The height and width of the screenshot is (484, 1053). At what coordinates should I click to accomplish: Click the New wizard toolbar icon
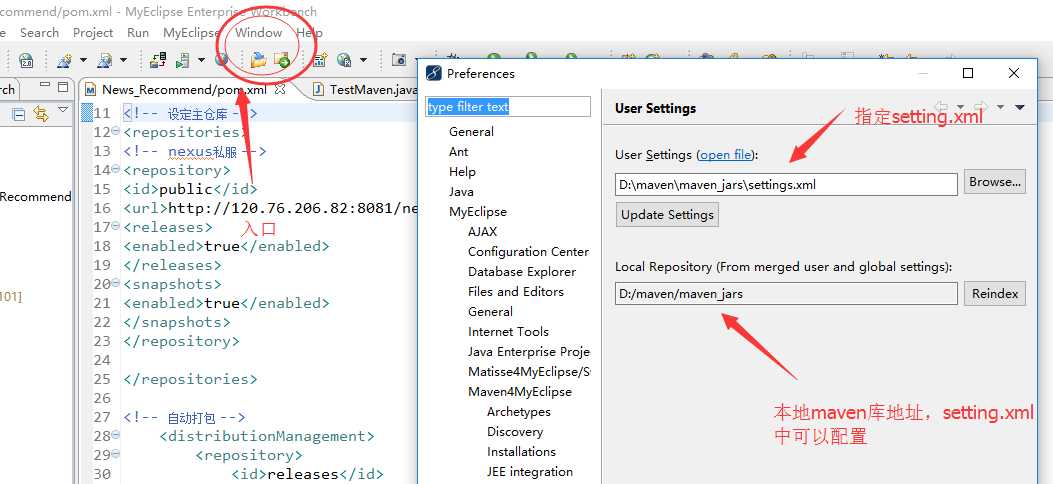coord(64,60)
